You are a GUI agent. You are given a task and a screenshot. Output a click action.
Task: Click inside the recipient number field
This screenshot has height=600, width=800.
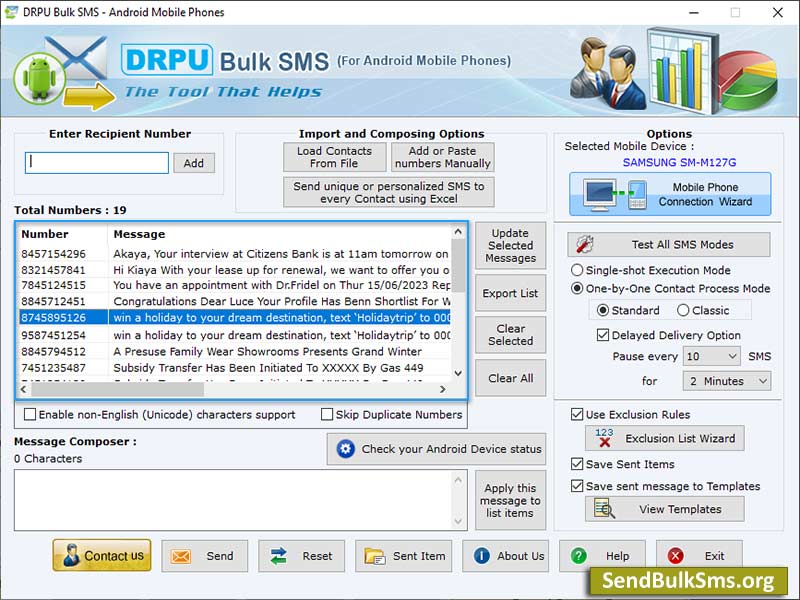pos(96,162)
